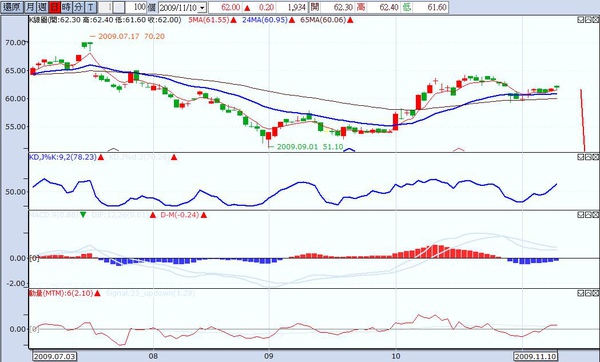Click the Signal:25_updown(1.29) label
This screenshot has width=600, height=362.
tap(150, 293)
